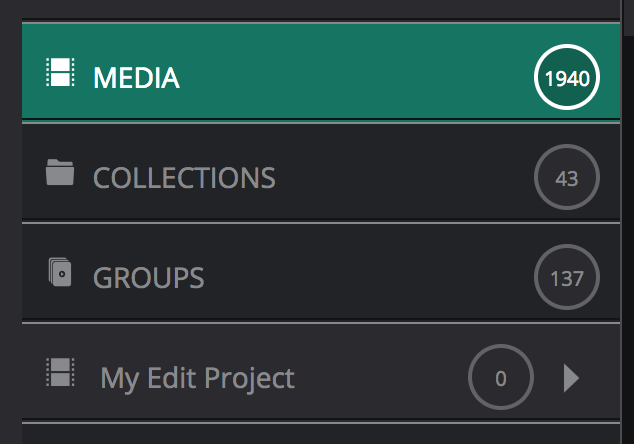The width and height of the screenshot is (634, 444).
Task: Click the empty area right of the expand arrow
Action: (603, 378)
